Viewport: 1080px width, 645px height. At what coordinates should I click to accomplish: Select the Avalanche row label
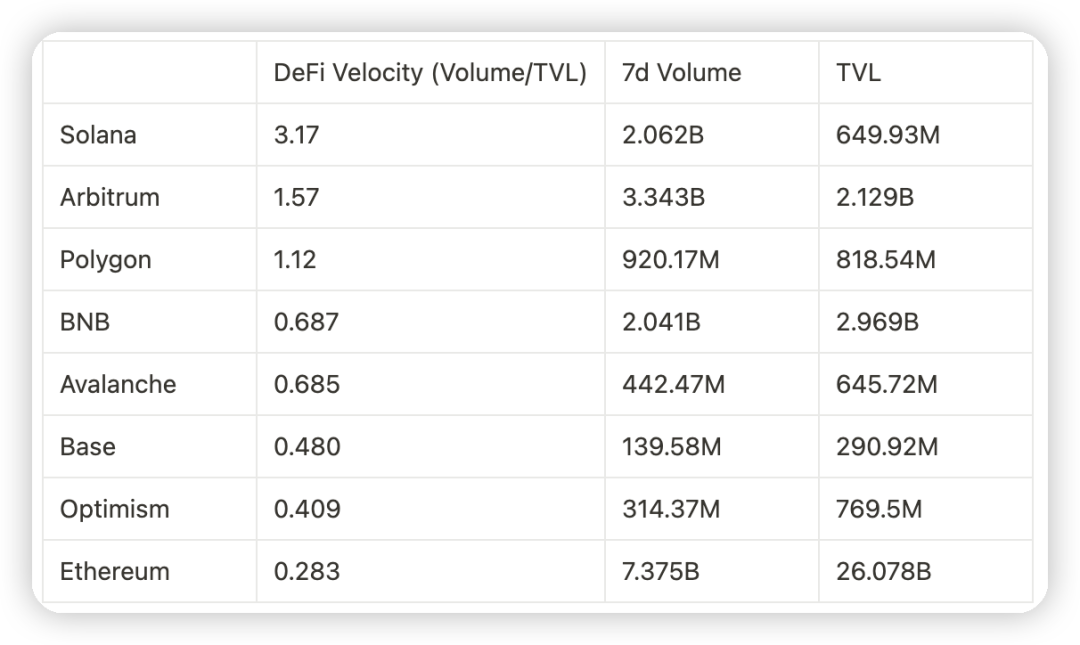click(117, 384)
